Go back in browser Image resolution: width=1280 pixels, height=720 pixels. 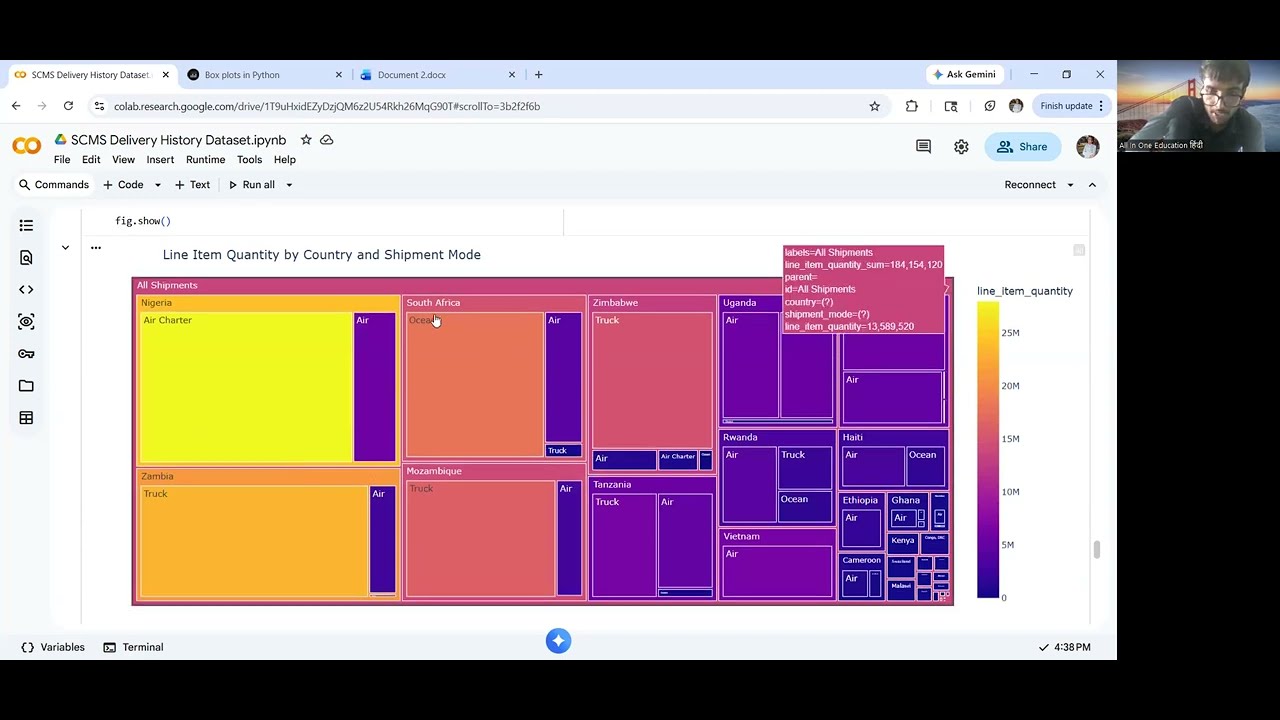coord(16,106)
